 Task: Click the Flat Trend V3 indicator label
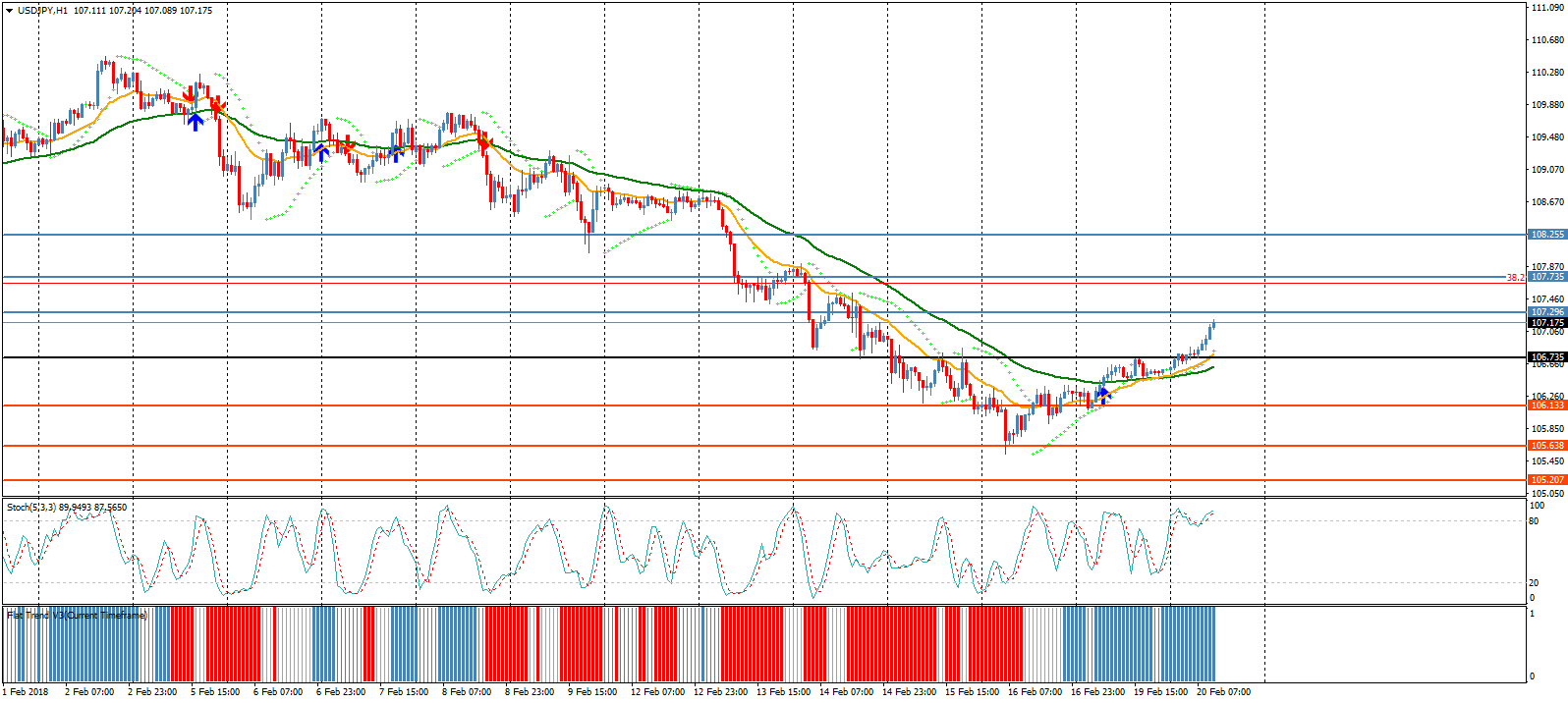pyautogui.click(x=77, y=616)
